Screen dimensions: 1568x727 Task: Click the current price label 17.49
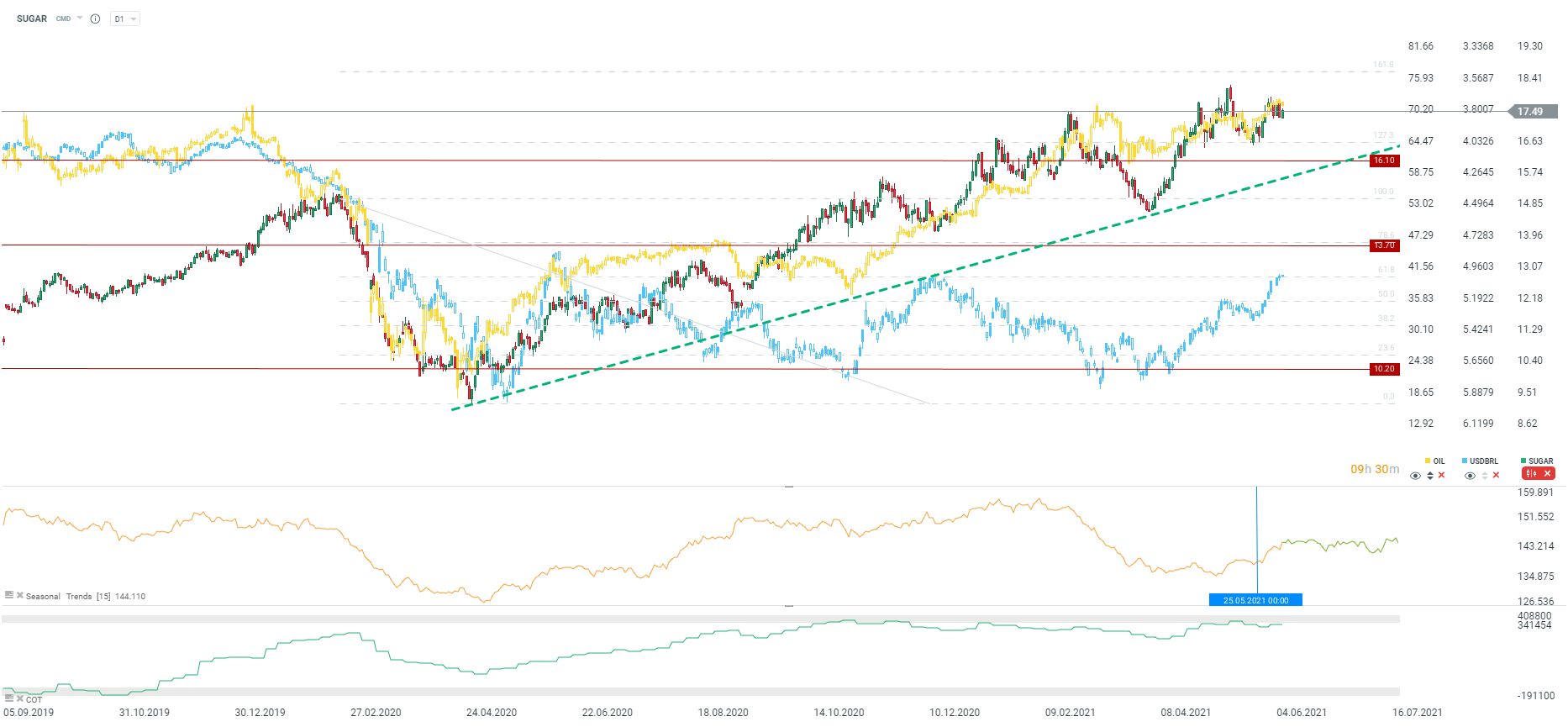(x=1534, y=112)
